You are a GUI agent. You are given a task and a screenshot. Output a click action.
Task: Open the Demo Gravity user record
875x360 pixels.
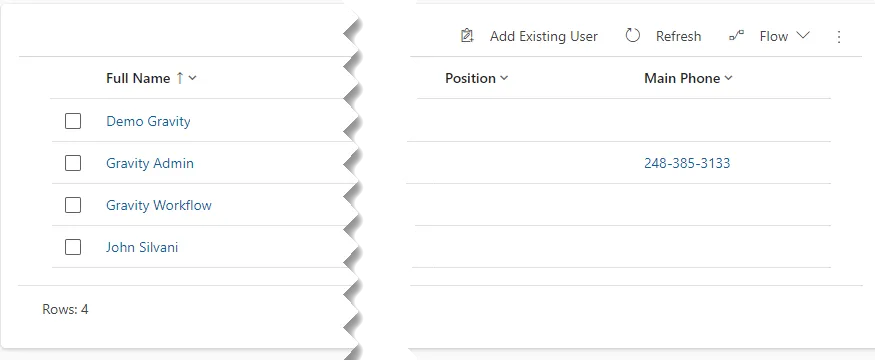[148, 122]
